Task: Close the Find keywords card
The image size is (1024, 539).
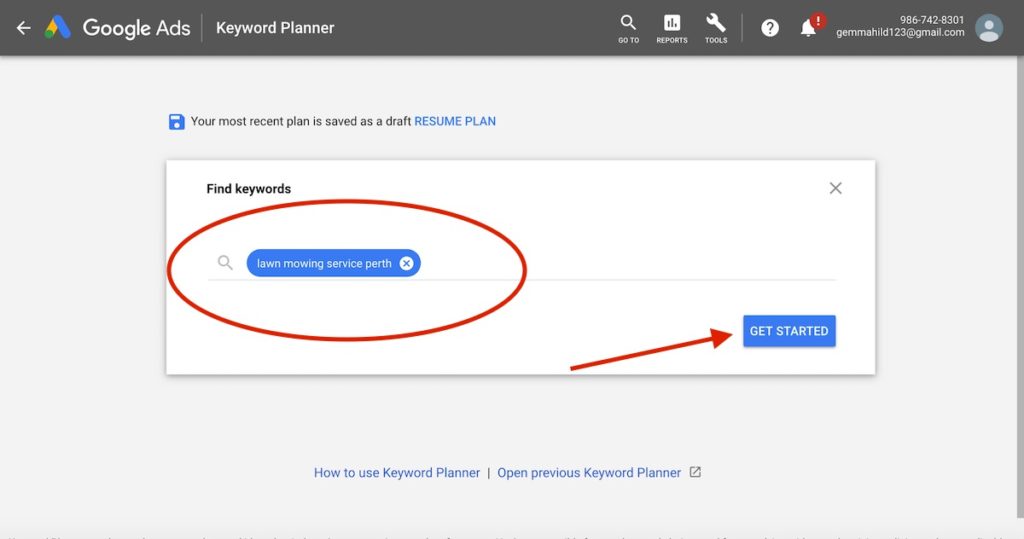Action: (x=835, y=188)
